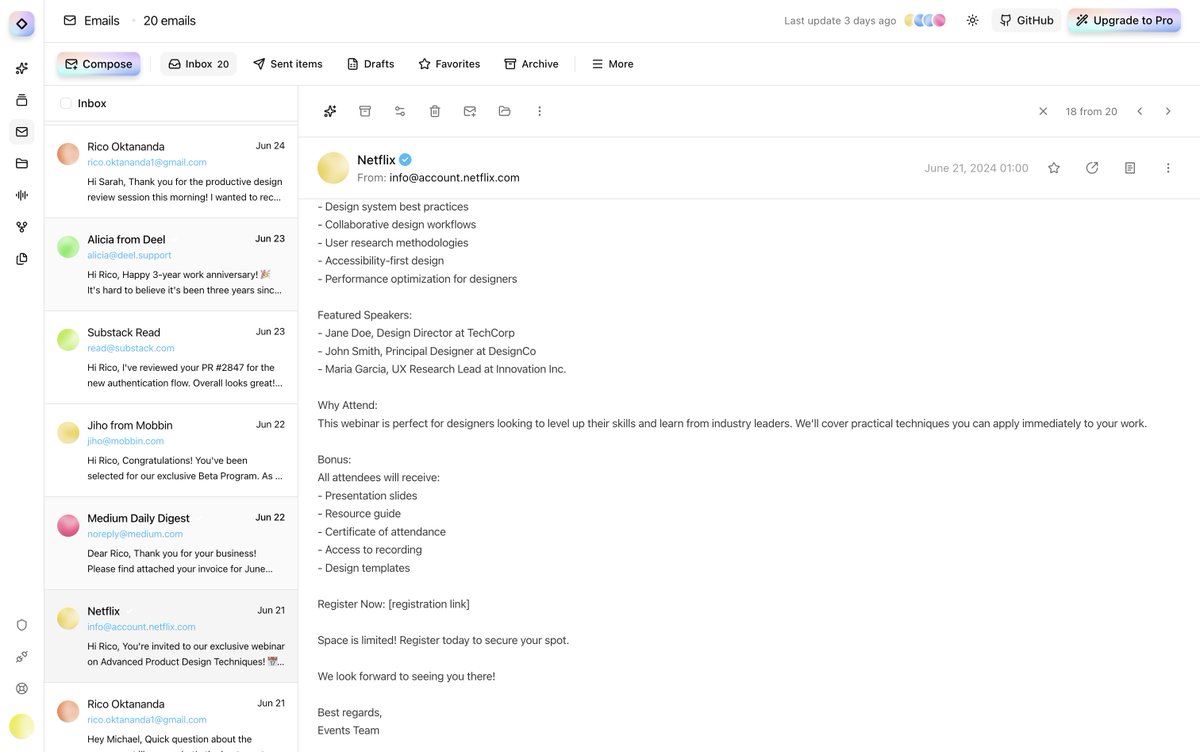
Task: Click '[registration link]' in email body
Action: [x=429, y=604]
